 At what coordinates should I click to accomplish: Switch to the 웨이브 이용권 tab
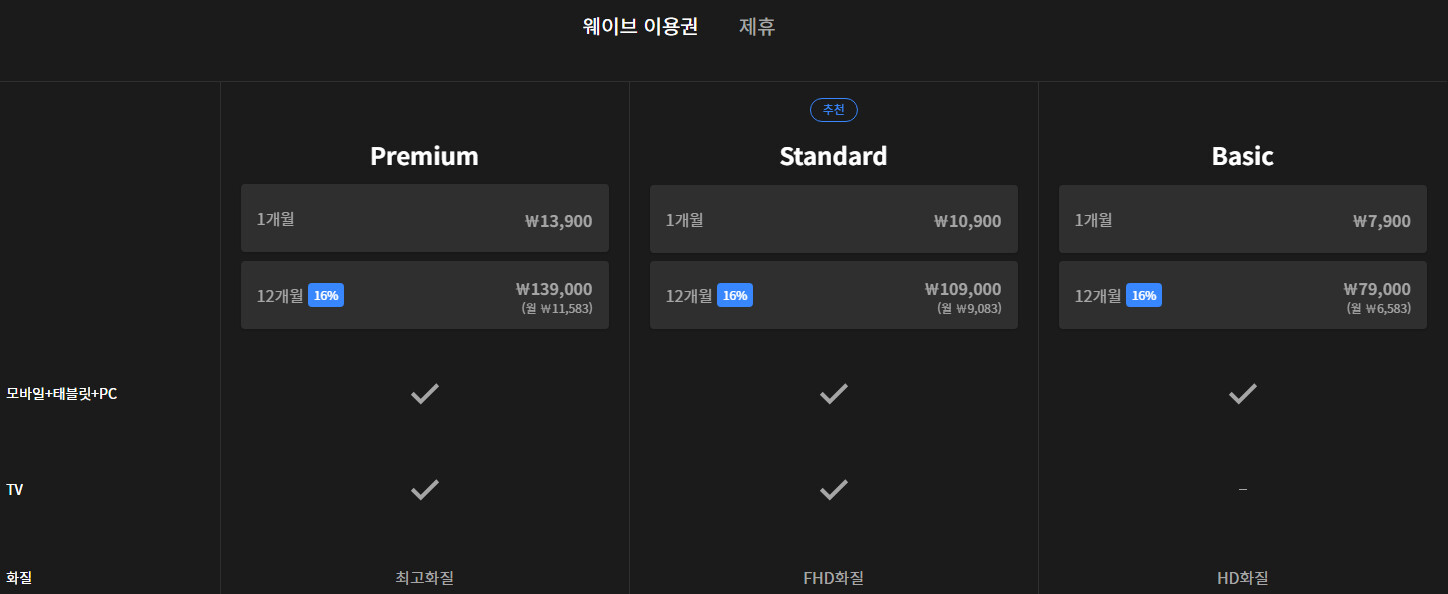640,27
